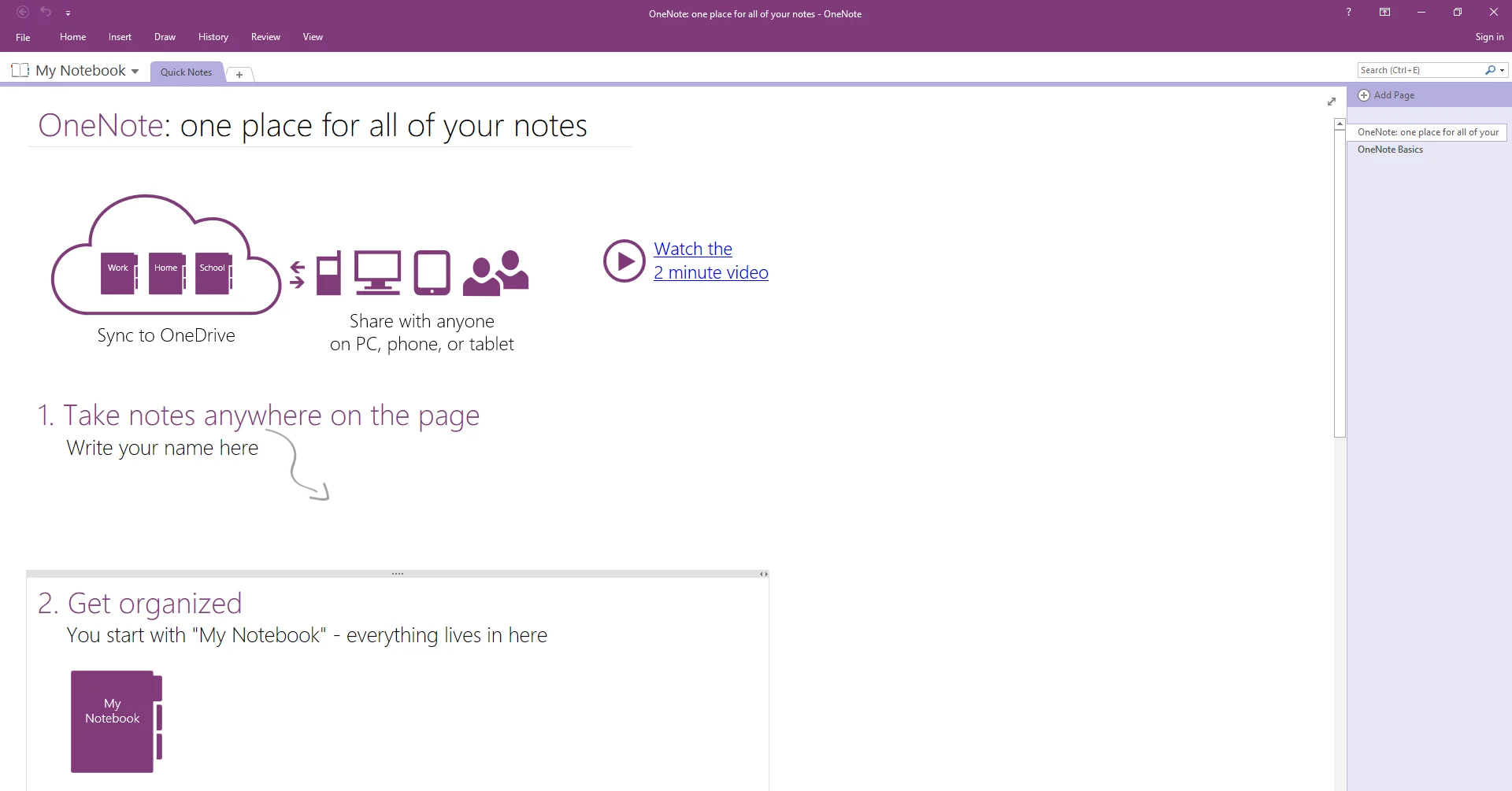Switch to the Review ribbon tab
1512x791 pixels.
pyautogui.click(x=265, y=37)
